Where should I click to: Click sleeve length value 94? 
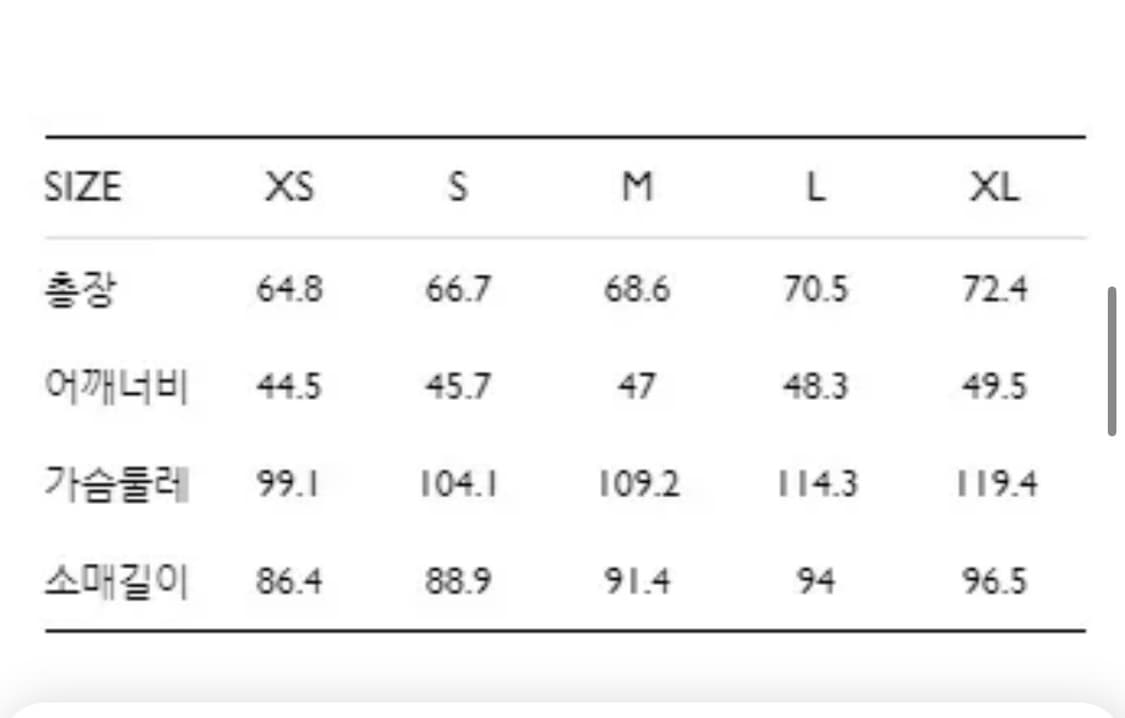[816, 581]
